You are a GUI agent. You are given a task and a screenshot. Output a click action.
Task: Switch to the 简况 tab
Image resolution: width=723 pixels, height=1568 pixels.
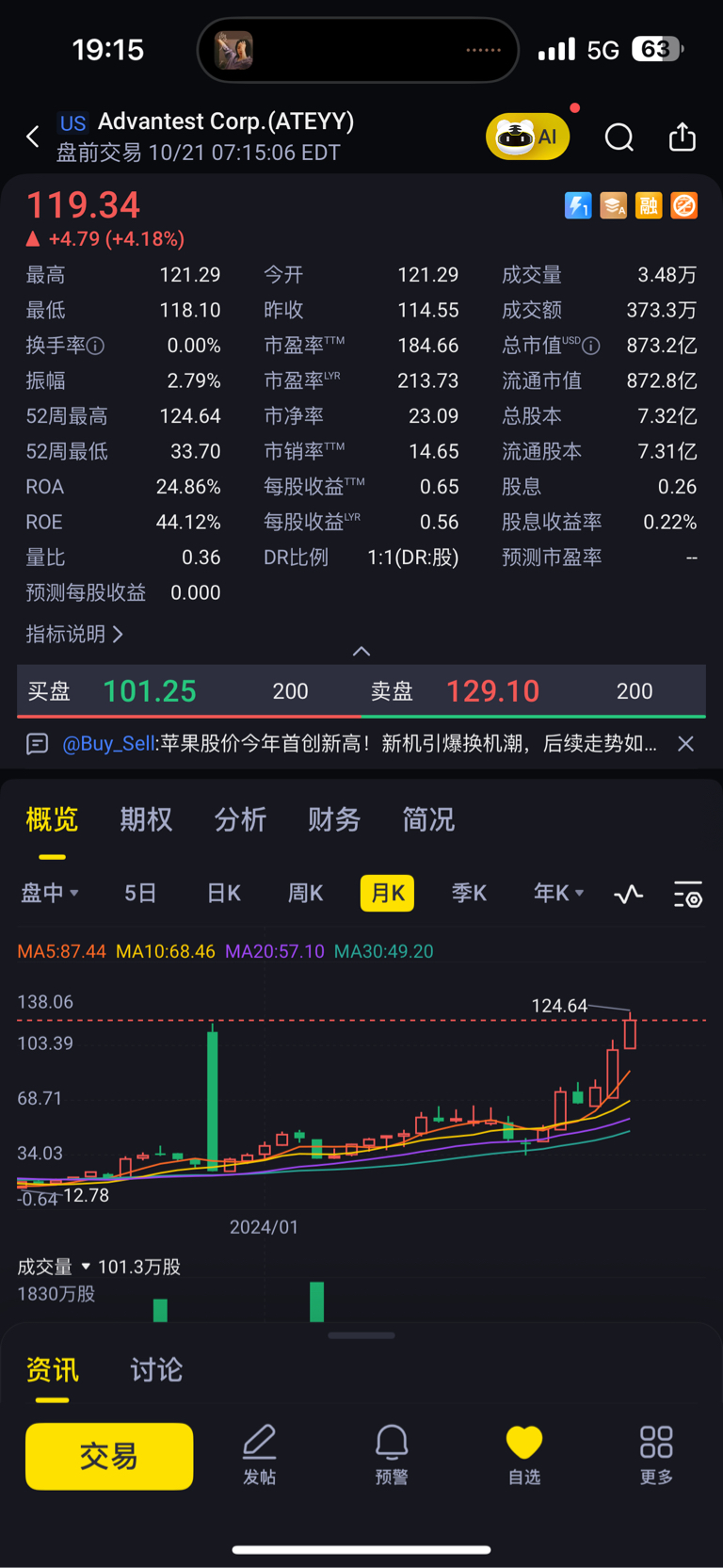coord(428,819)
